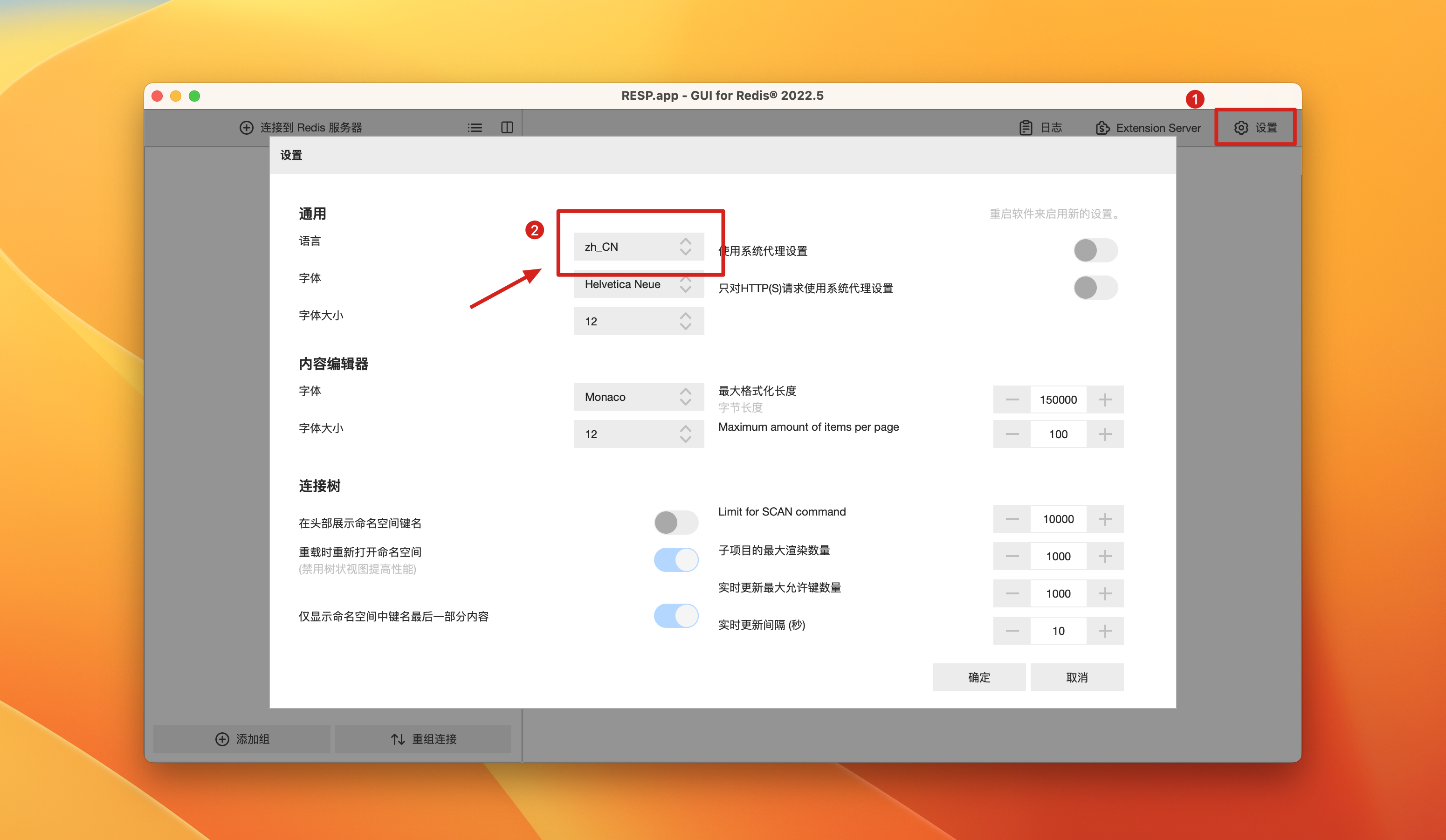
Task: Increase Limit for SCAN command value
Action: 1105,519
